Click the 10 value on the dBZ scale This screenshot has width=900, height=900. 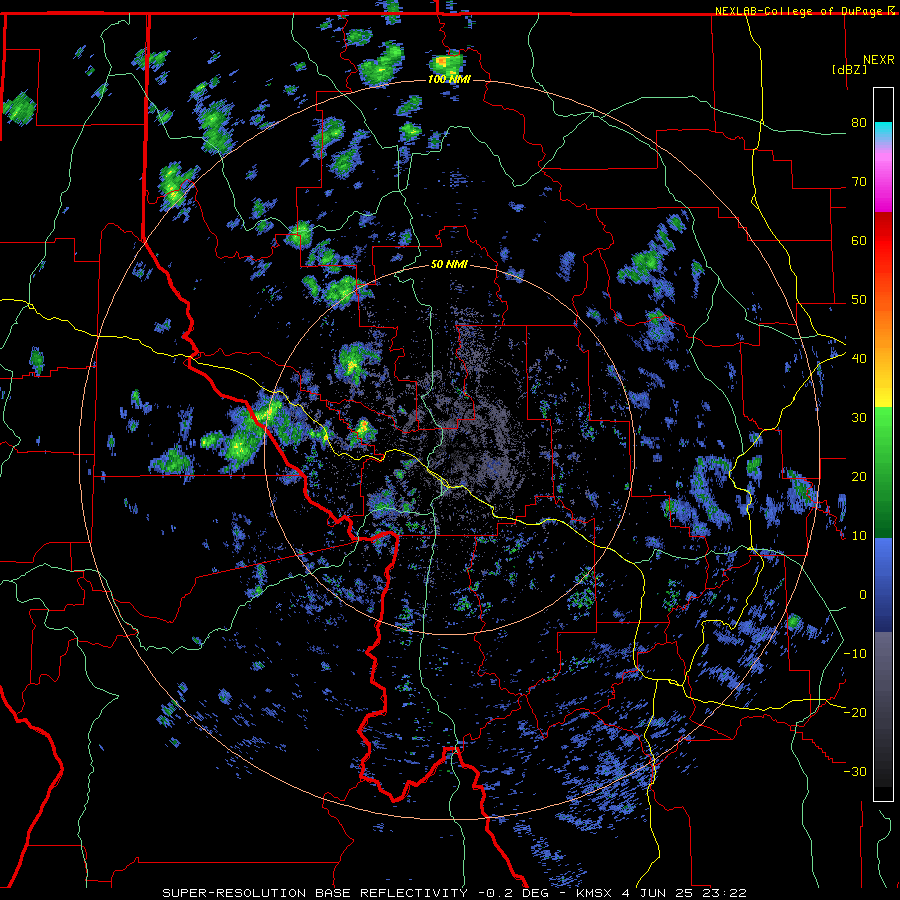[859, 536]
